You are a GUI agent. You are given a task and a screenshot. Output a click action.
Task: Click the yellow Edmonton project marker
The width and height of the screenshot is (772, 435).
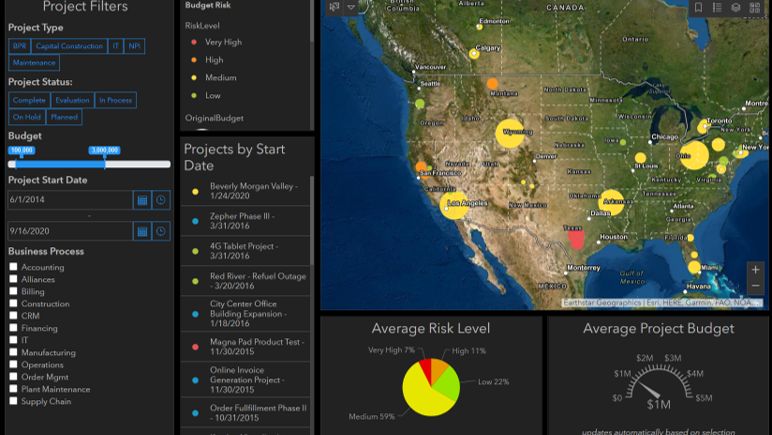[480, 27]
